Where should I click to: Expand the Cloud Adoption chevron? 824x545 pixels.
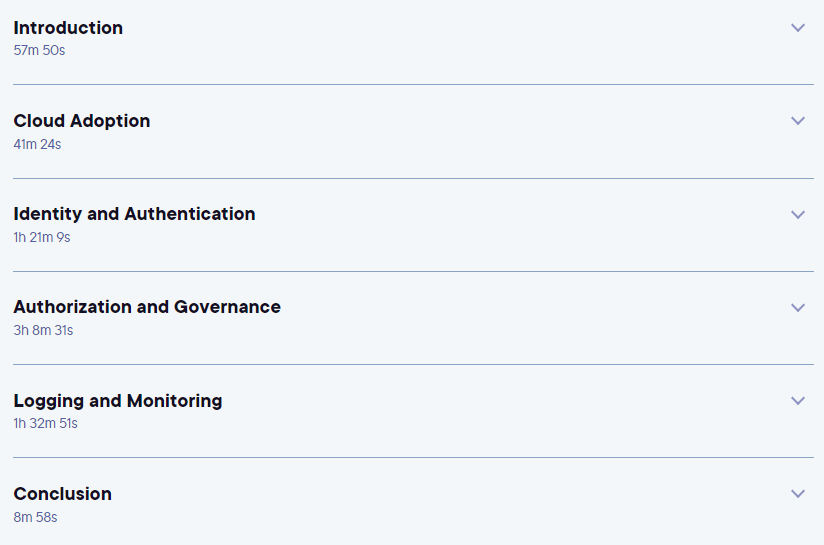pyautogui.click(x=798, y=121)
